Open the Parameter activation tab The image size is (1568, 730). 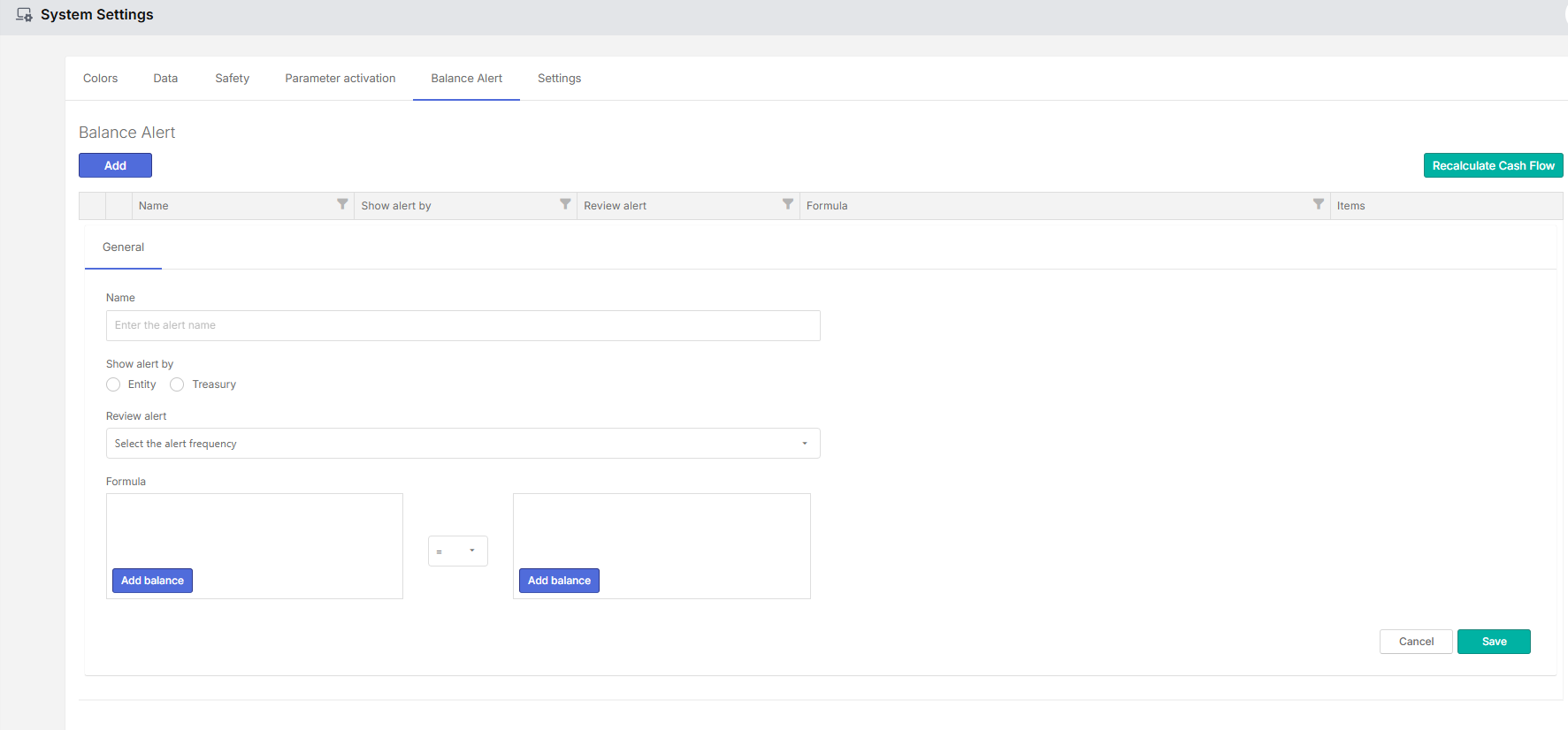pos(340,79)
